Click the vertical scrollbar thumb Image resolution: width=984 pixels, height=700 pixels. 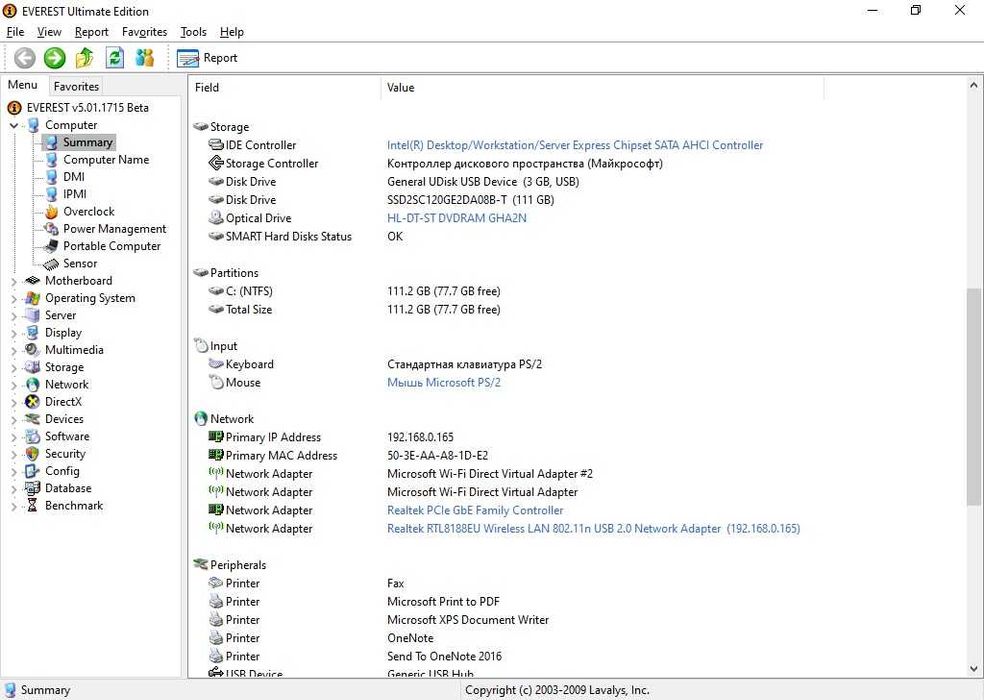(973, 396)
